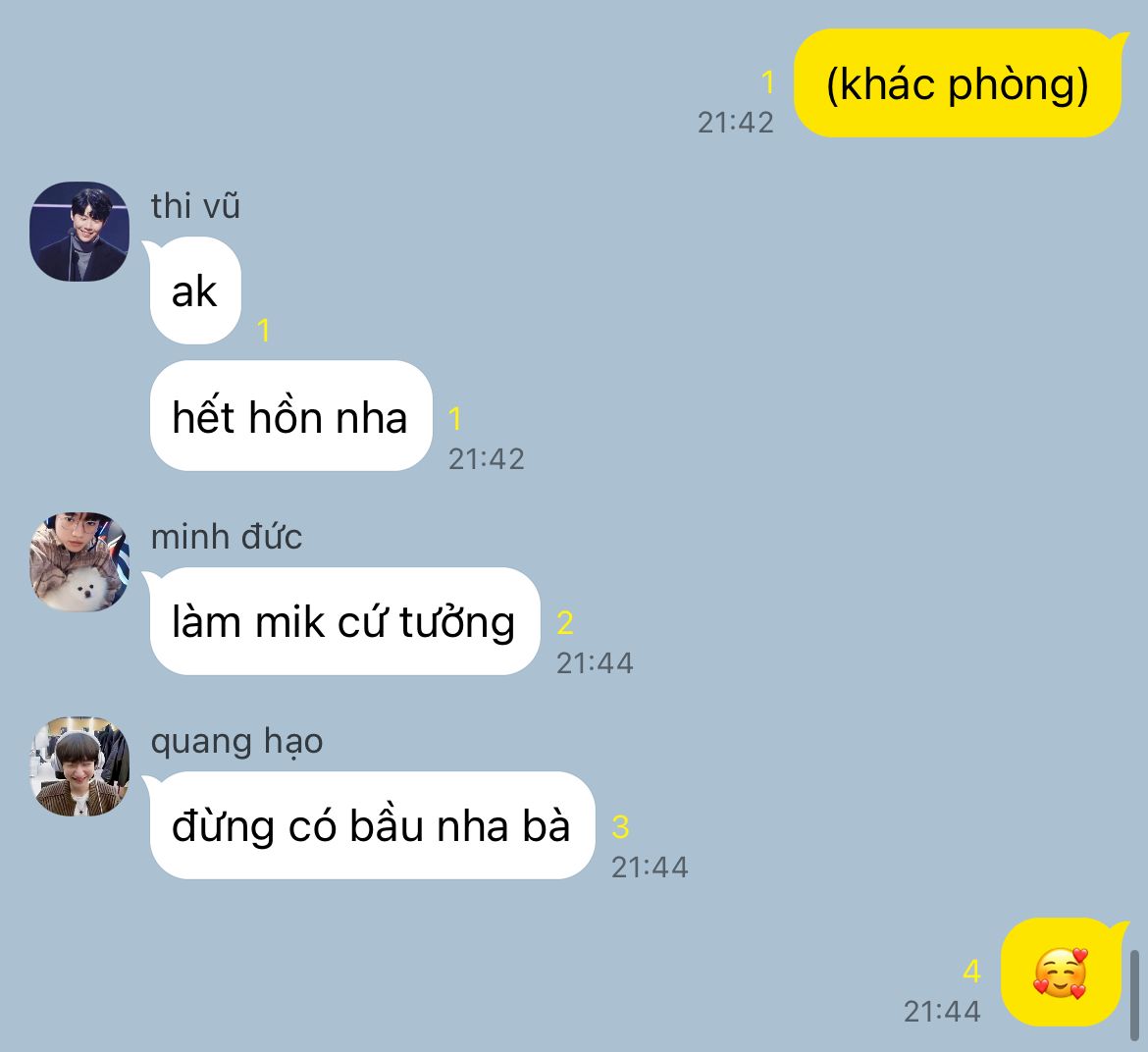Image resolution: width=1148 pixels, height=1052 pixels.
Task: Open minh đức's avatar with white dog
Action: 79,561
